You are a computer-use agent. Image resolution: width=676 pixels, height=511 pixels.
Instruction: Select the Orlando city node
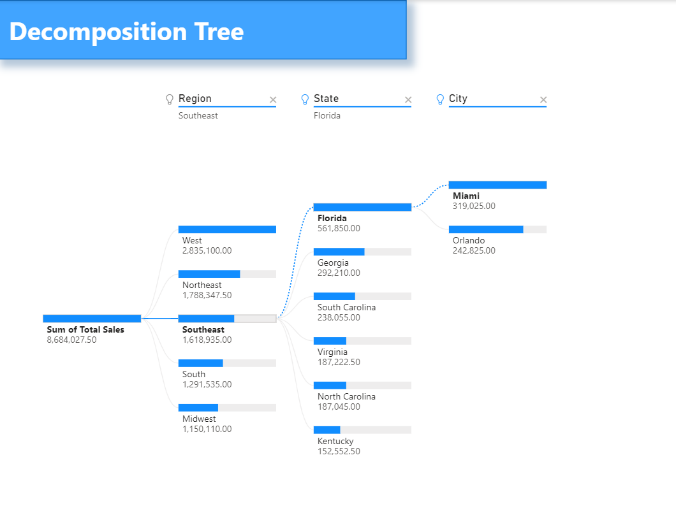pyautogui.click(x=498, y=240)
